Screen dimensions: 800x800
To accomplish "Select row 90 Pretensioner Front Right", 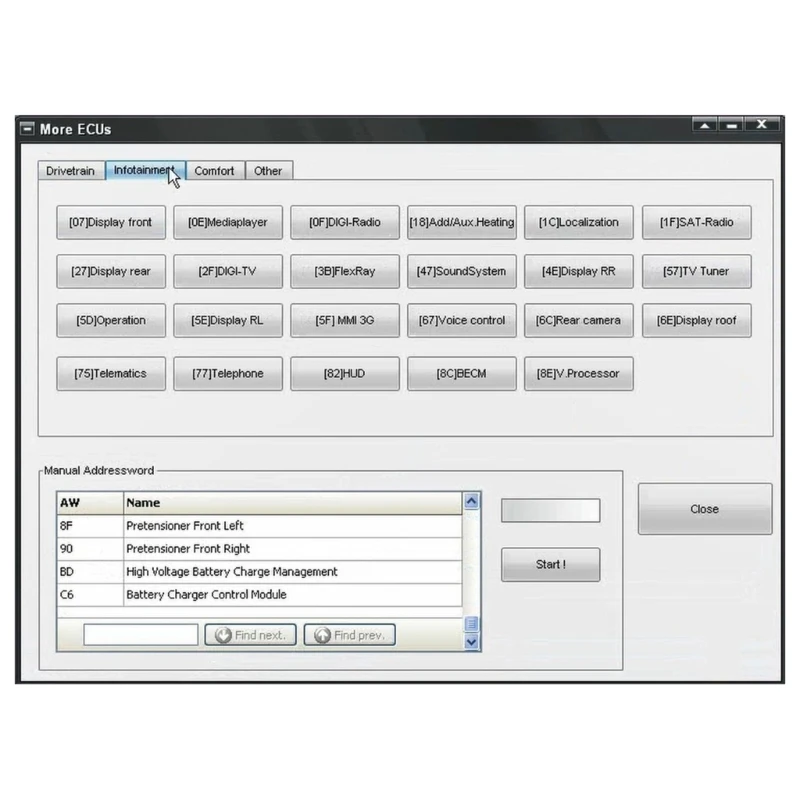I will point(259,549).
